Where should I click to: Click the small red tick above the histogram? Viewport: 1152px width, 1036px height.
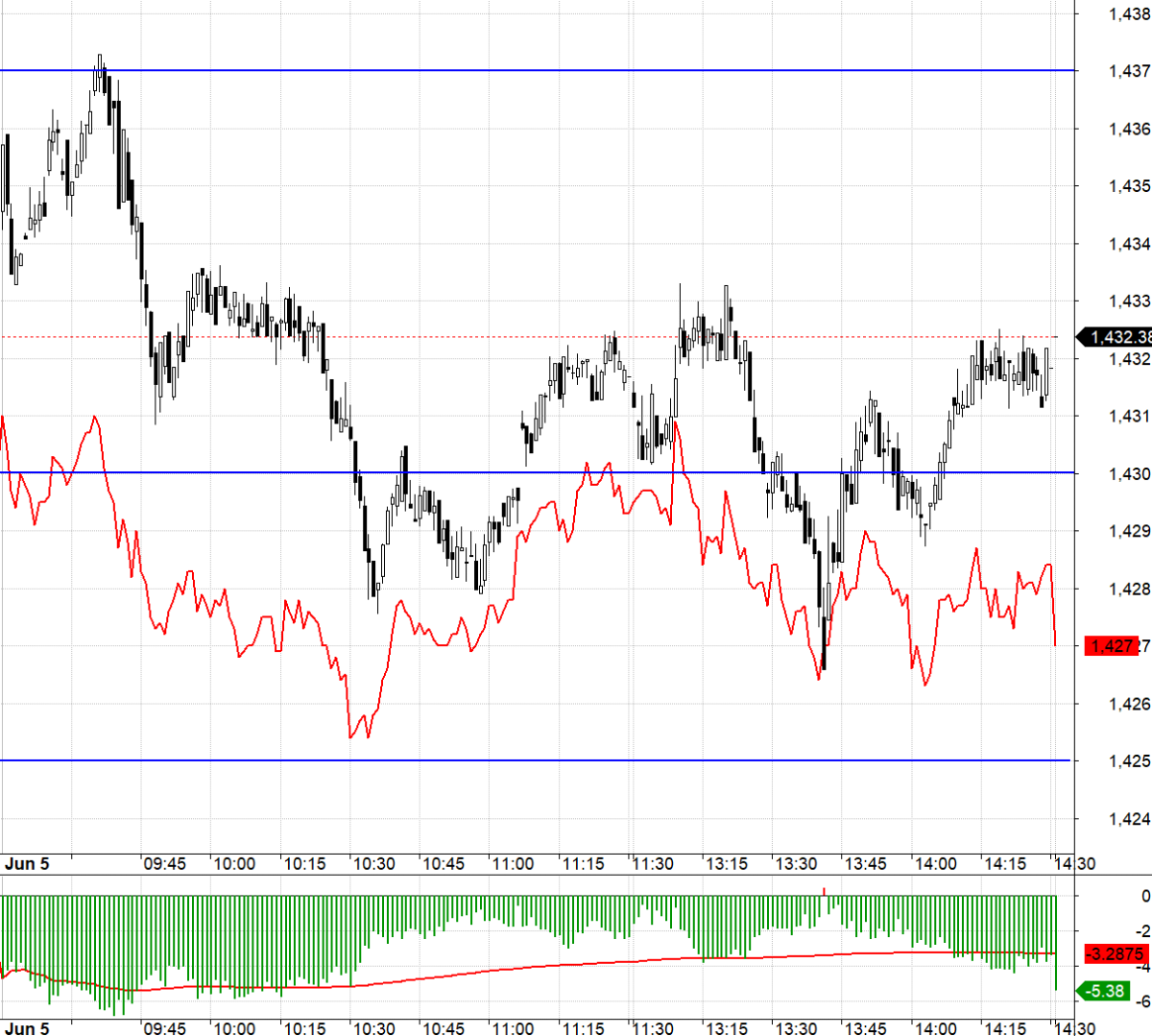tap(824, 891)
